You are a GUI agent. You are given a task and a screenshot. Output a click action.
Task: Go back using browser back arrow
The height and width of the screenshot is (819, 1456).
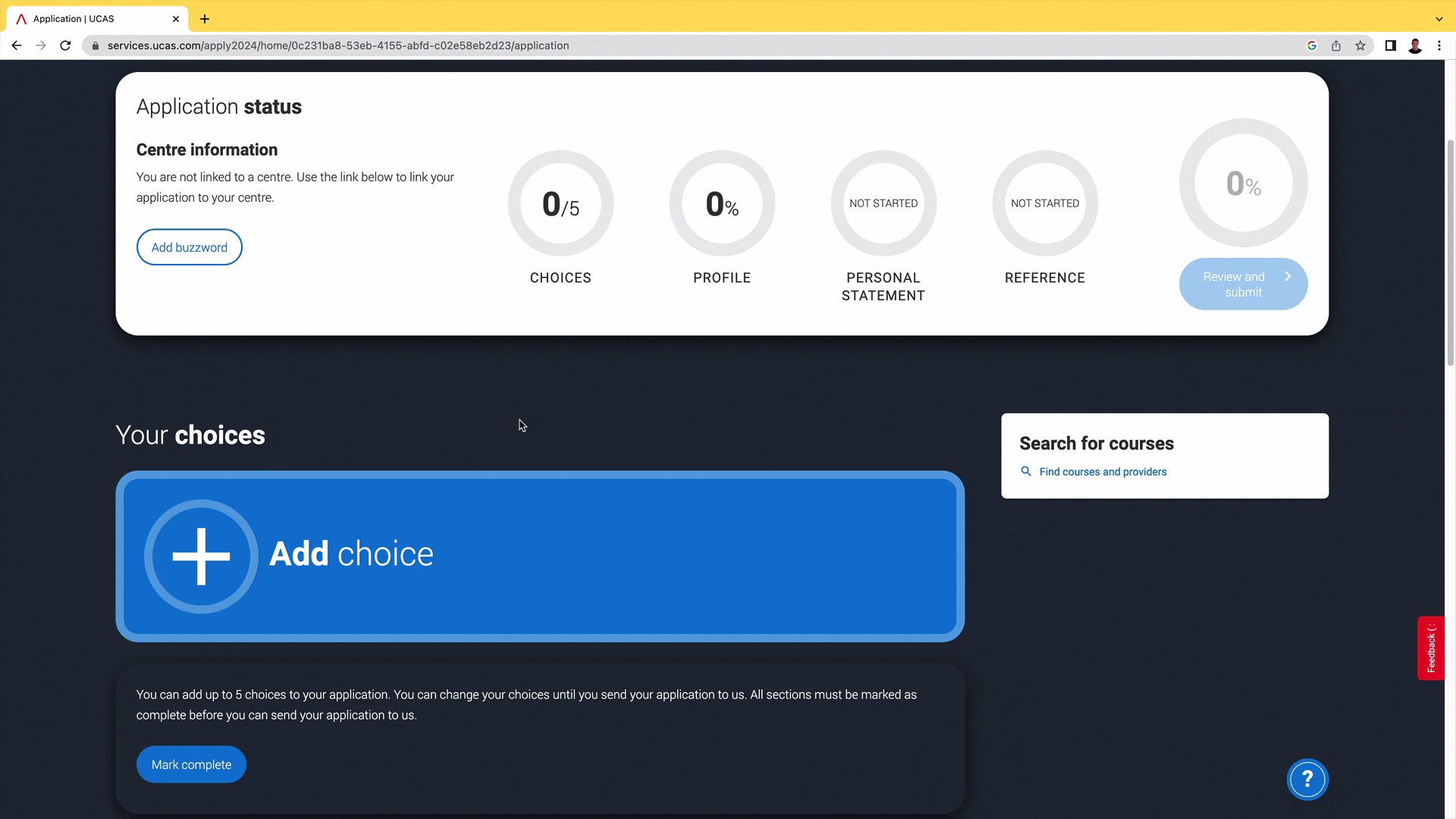[x=17, y=45]
